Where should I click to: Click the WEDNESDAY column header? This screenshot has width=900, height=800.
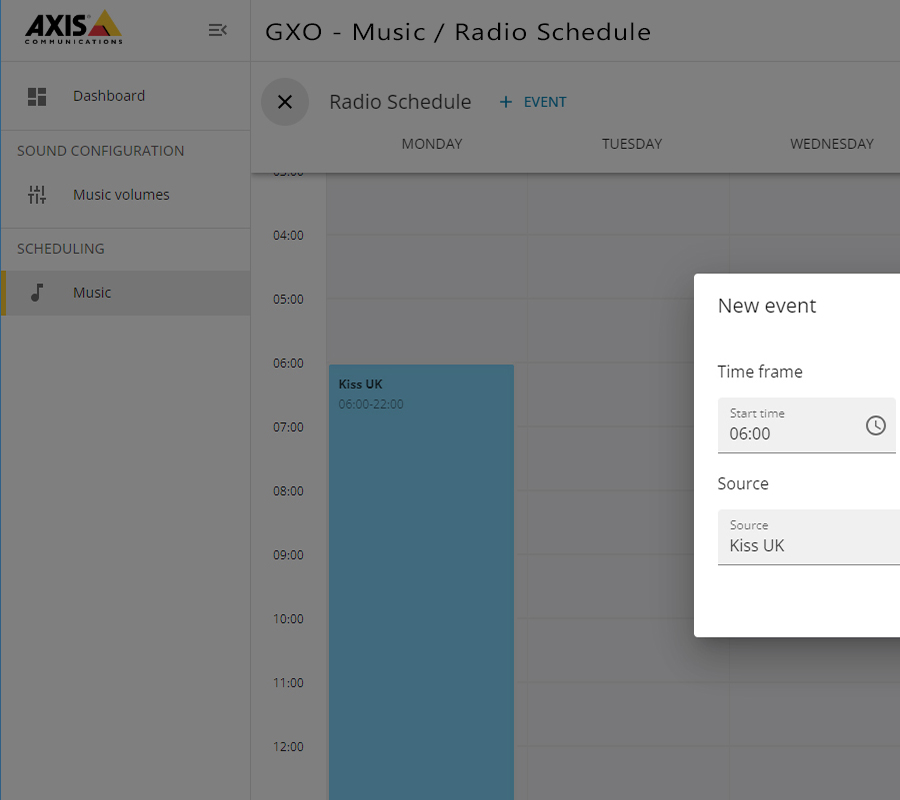831,144
